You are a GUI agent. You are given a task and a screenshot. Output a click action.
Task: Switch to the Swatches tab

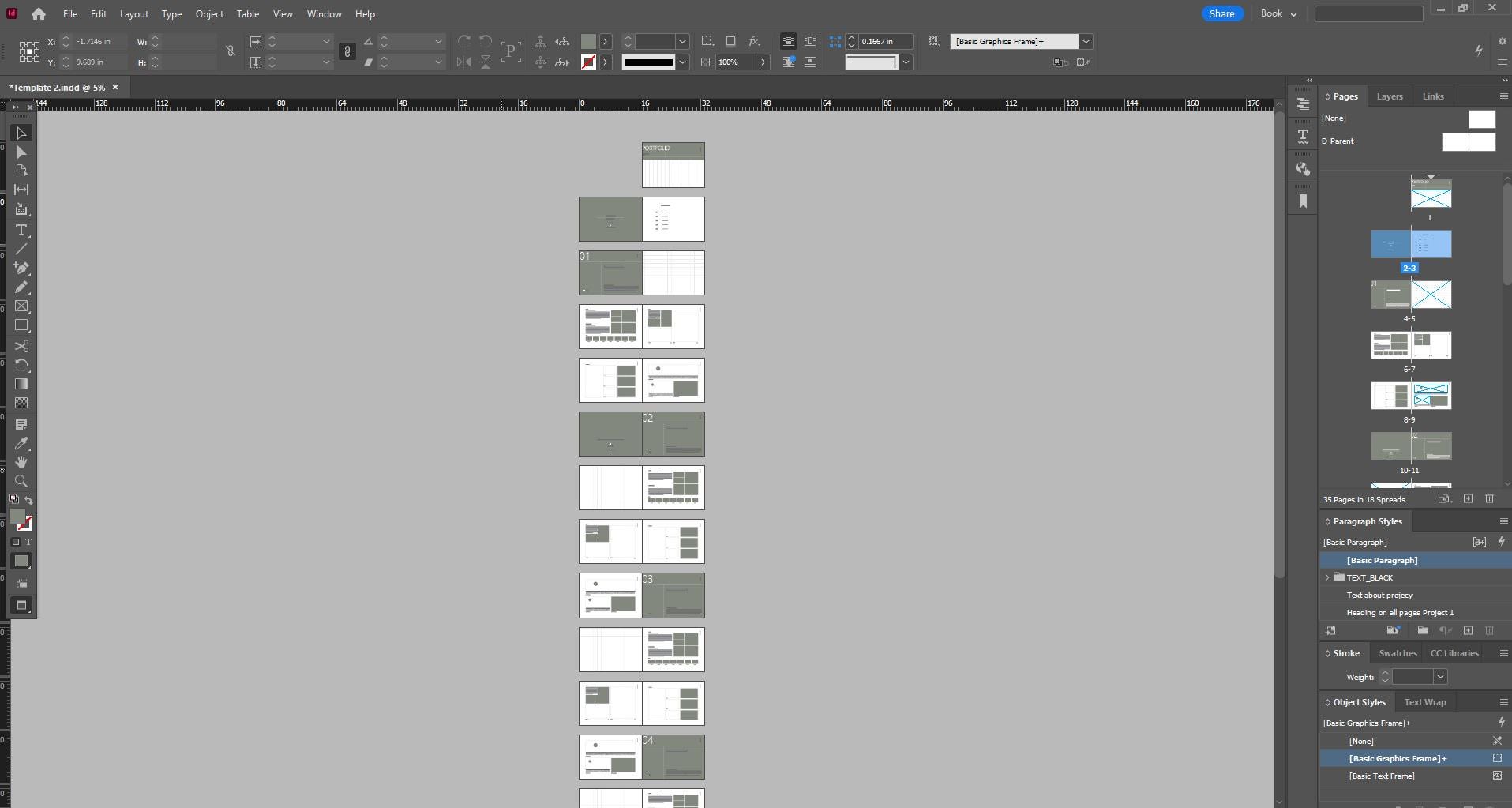tap(1397, 653)
